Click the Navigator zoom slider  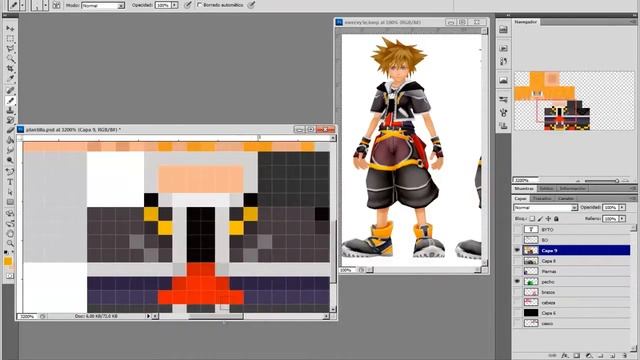602,180
